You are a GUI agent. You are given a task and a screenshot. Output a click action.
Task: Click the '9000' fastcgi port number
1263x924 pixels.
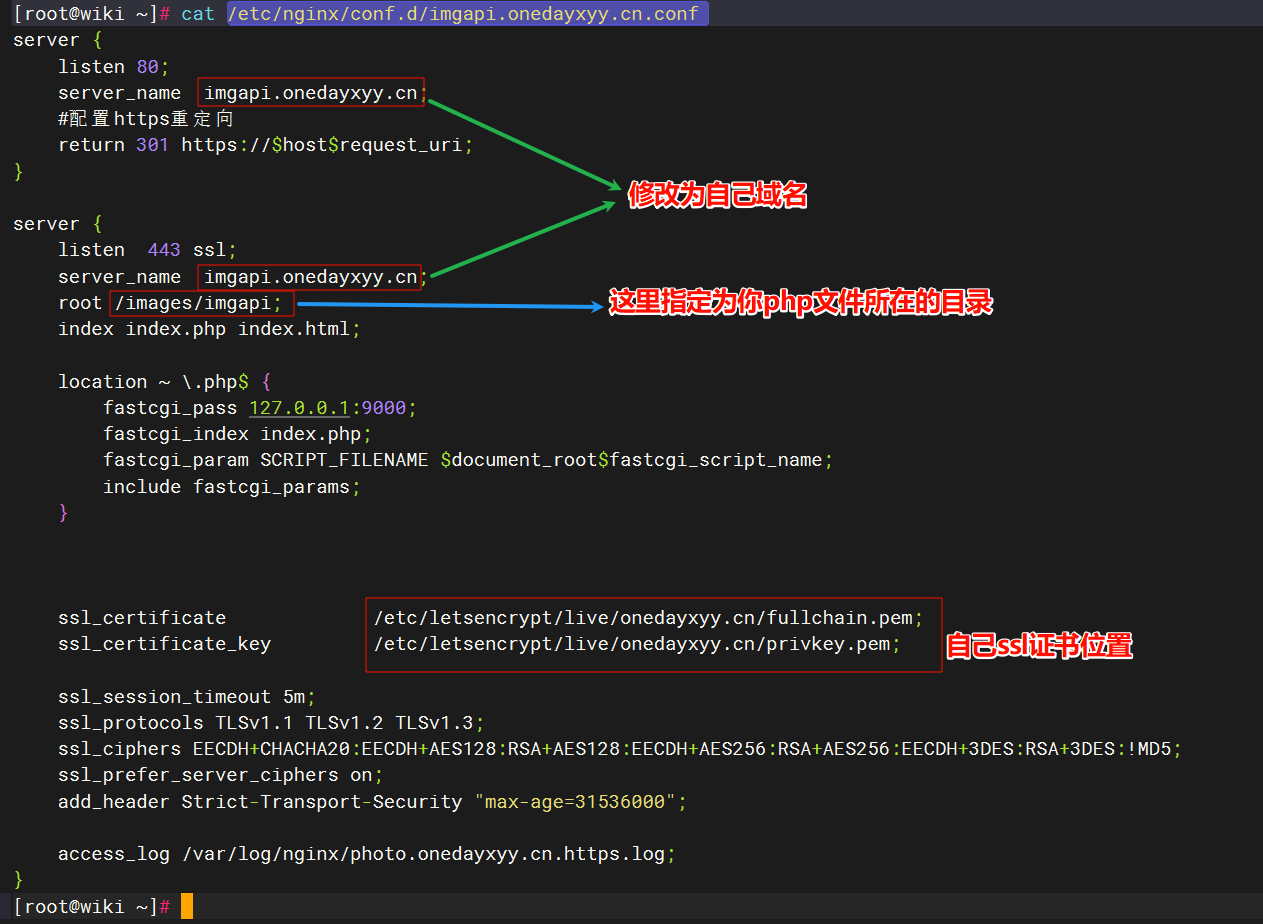(x=383, y=408)
